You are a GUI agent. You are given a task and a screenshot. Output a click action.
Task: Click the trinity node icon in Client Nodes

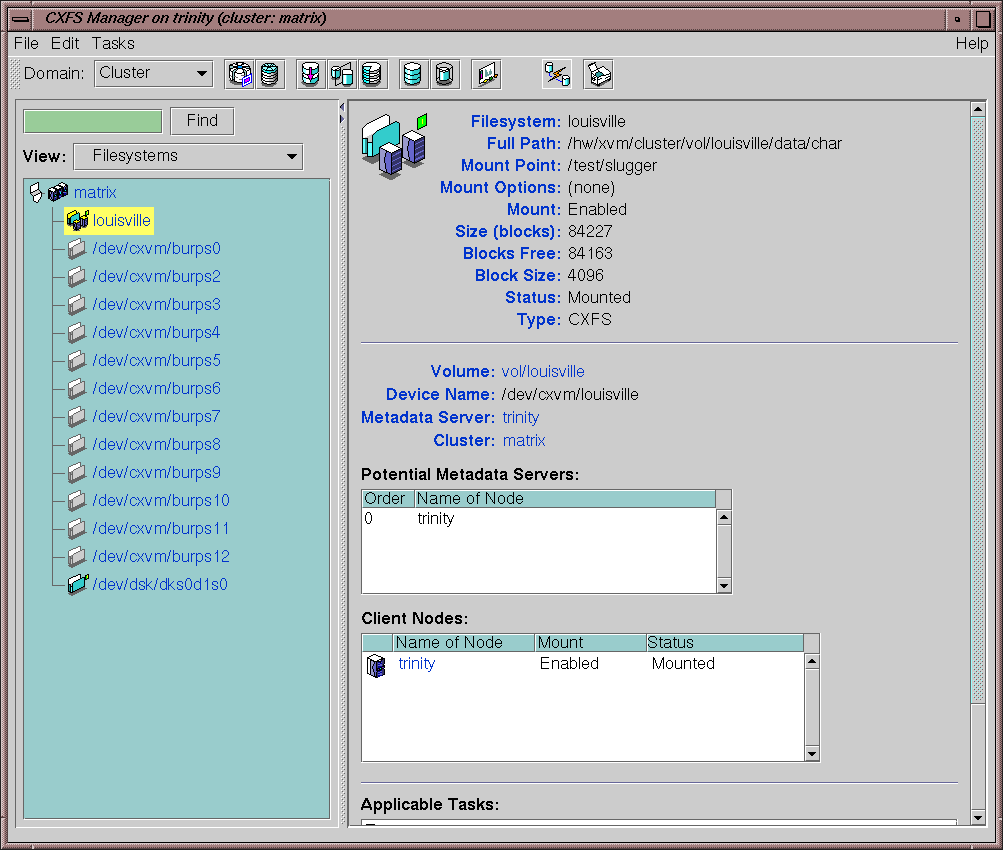376,665
